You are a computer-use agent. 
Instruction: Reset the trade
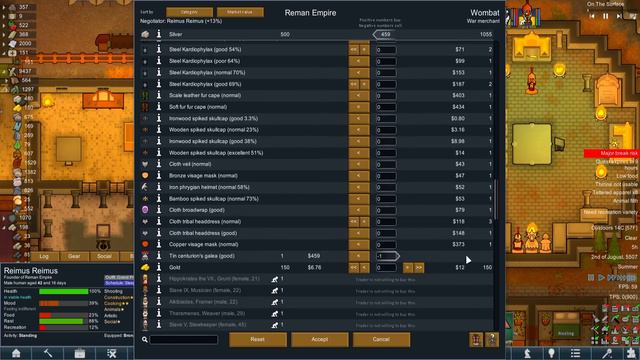point(258,339)
